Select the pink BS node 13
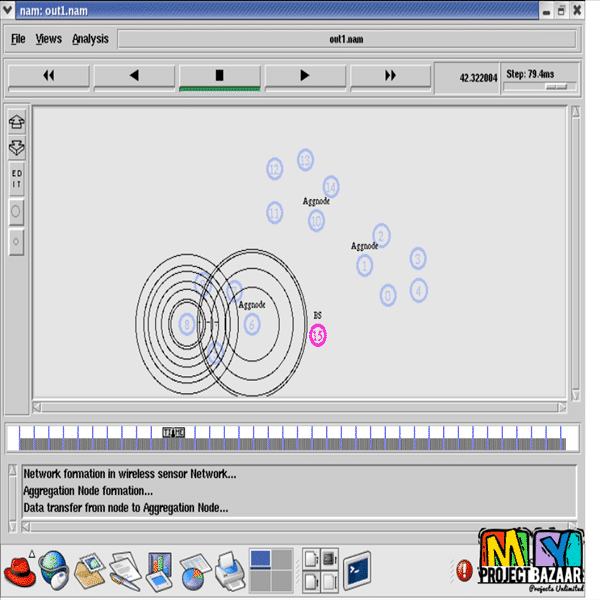Screen dimensions: 600x600 (x=318, y=336)
